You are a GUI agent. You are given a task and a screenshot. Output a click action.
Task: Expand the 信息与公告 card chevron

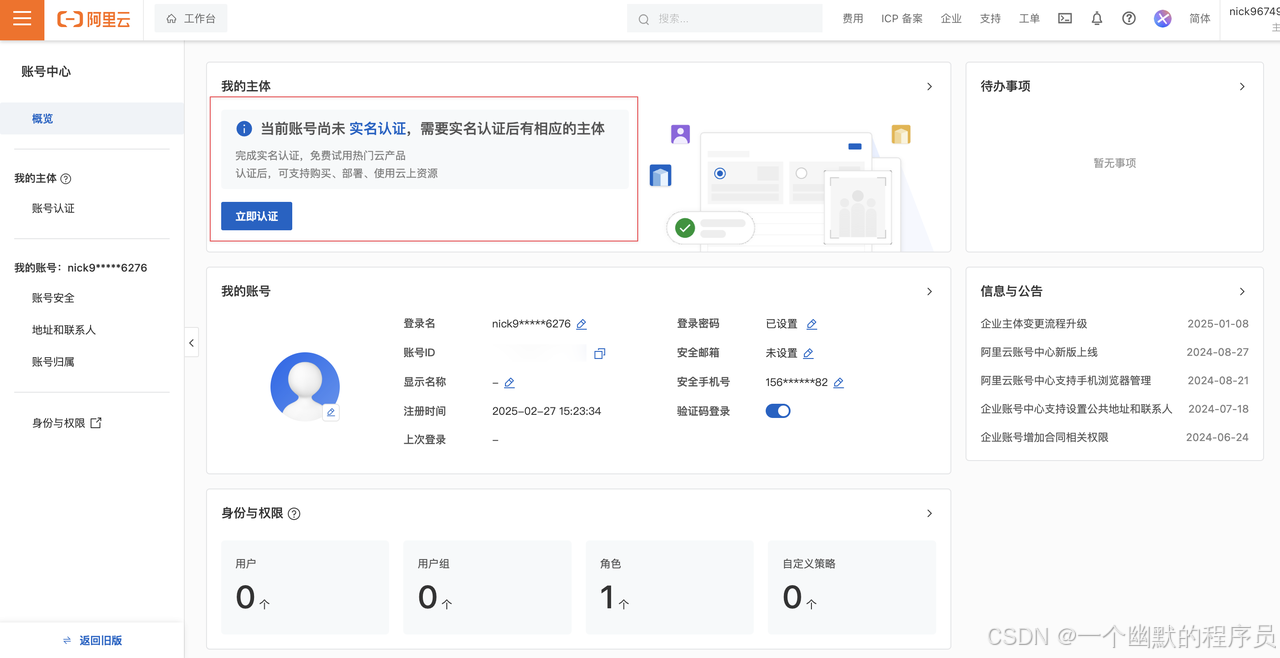pyautogui.click(x=1242, y=292)
